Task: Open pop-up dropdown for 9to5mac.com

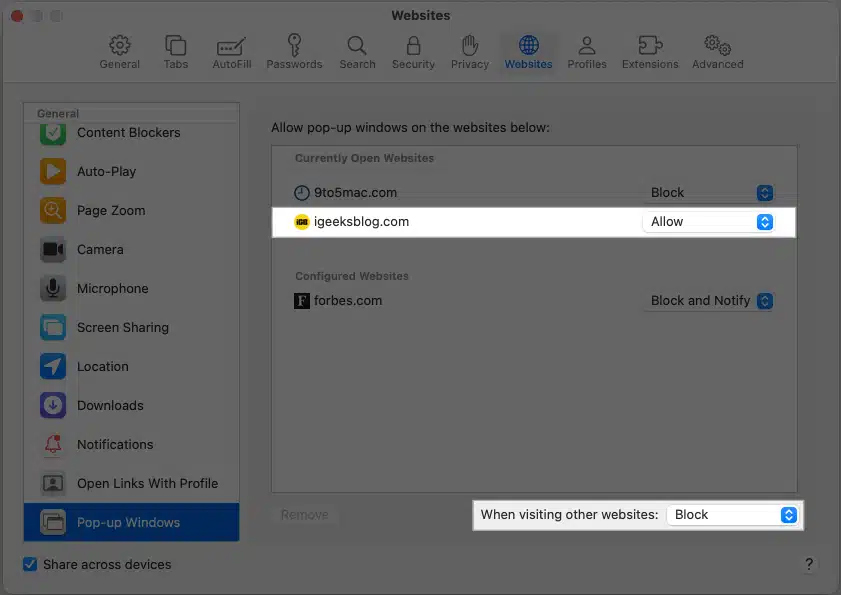Action: click(x=710, y=193)
